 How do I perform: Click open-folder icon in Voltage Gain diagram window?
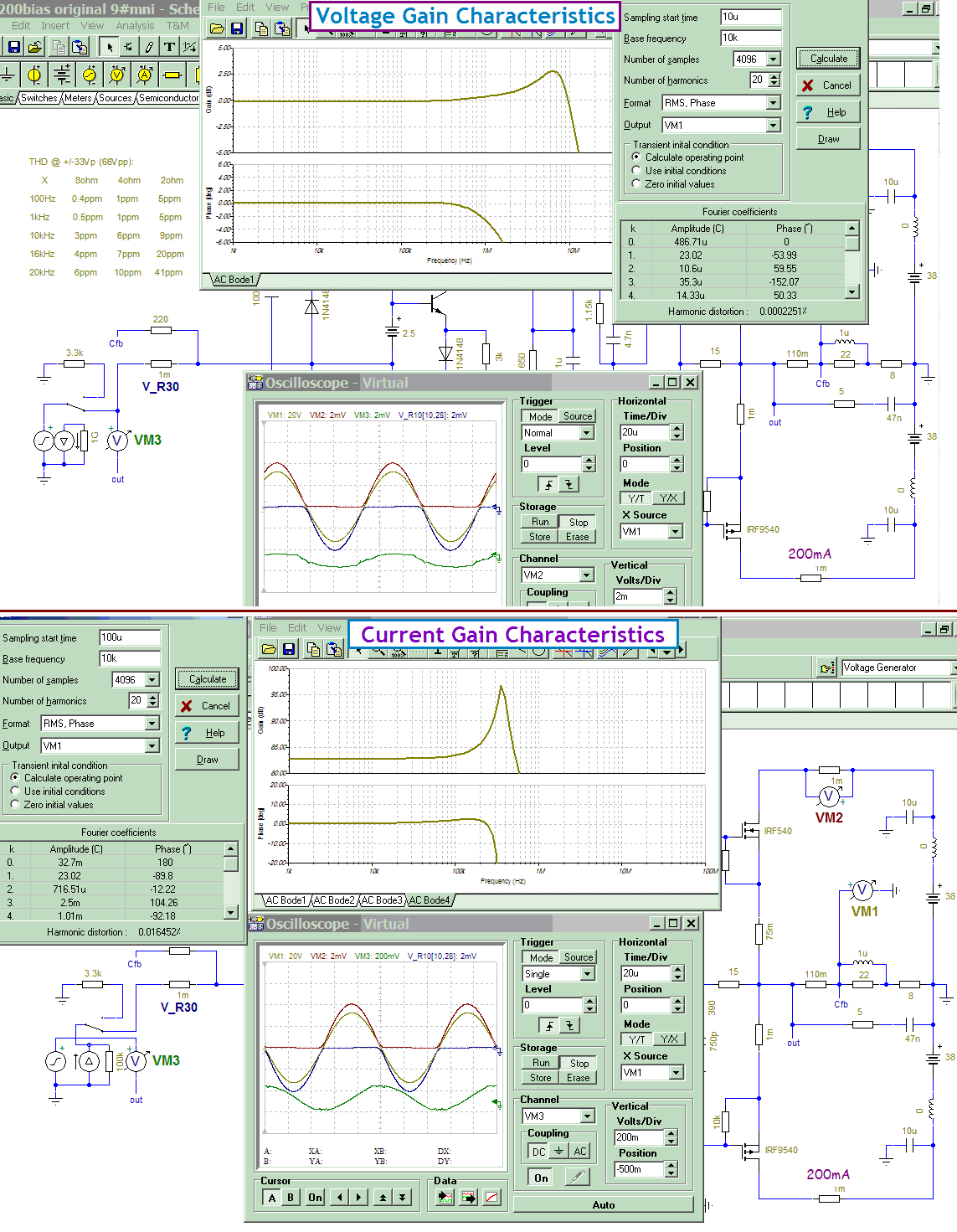pos(217,28)
